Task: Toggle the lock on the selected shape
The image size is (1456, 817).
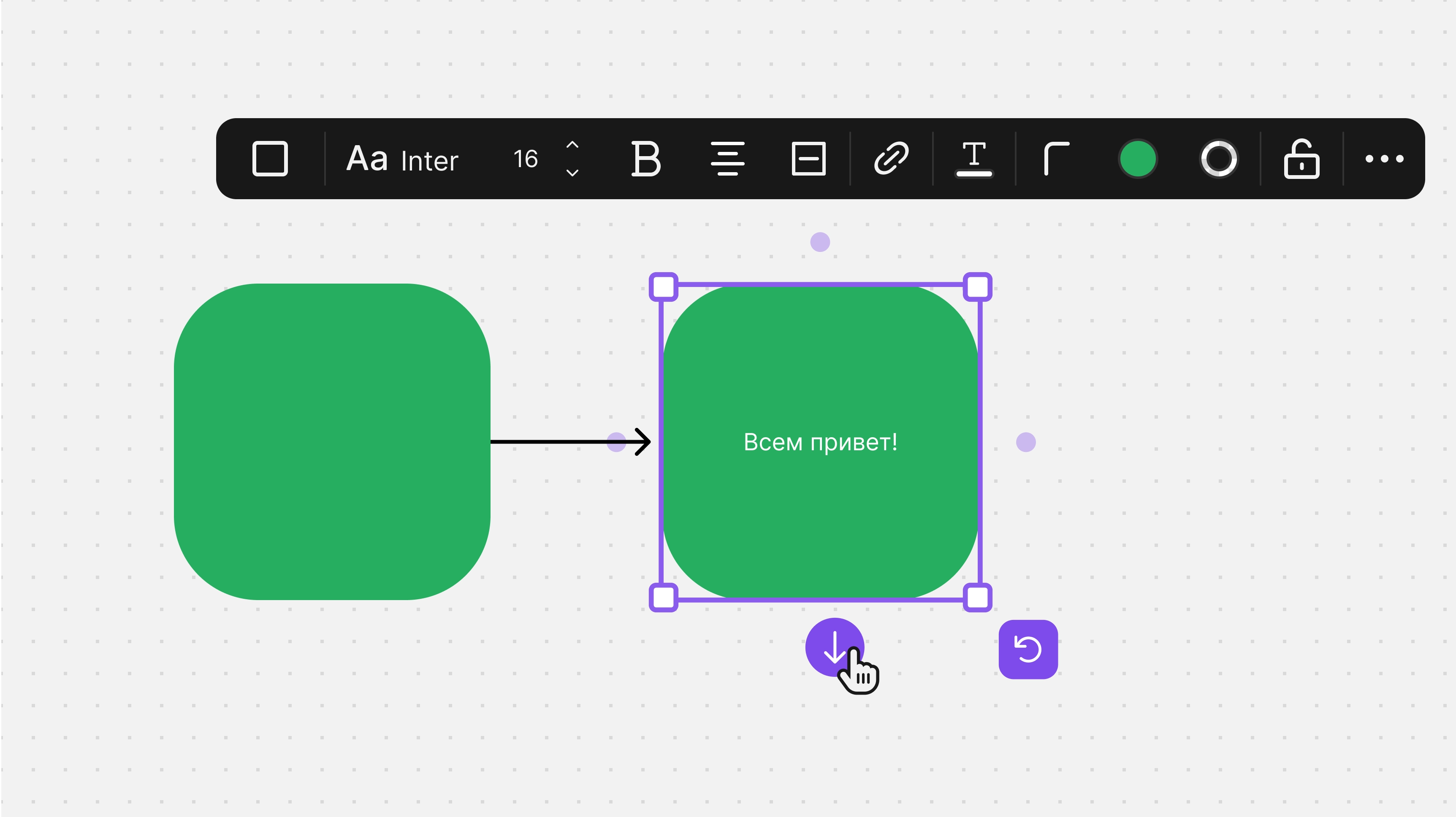Action: click(x=1301, y=159)
